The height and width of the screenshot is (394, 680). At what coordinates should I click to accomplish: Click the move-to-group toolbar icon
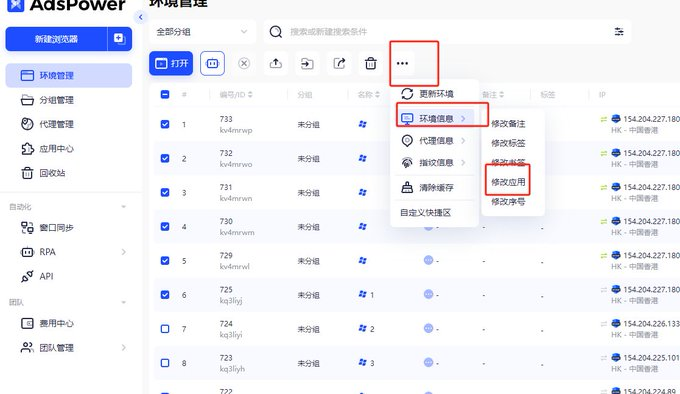click(x=307, y=64)
